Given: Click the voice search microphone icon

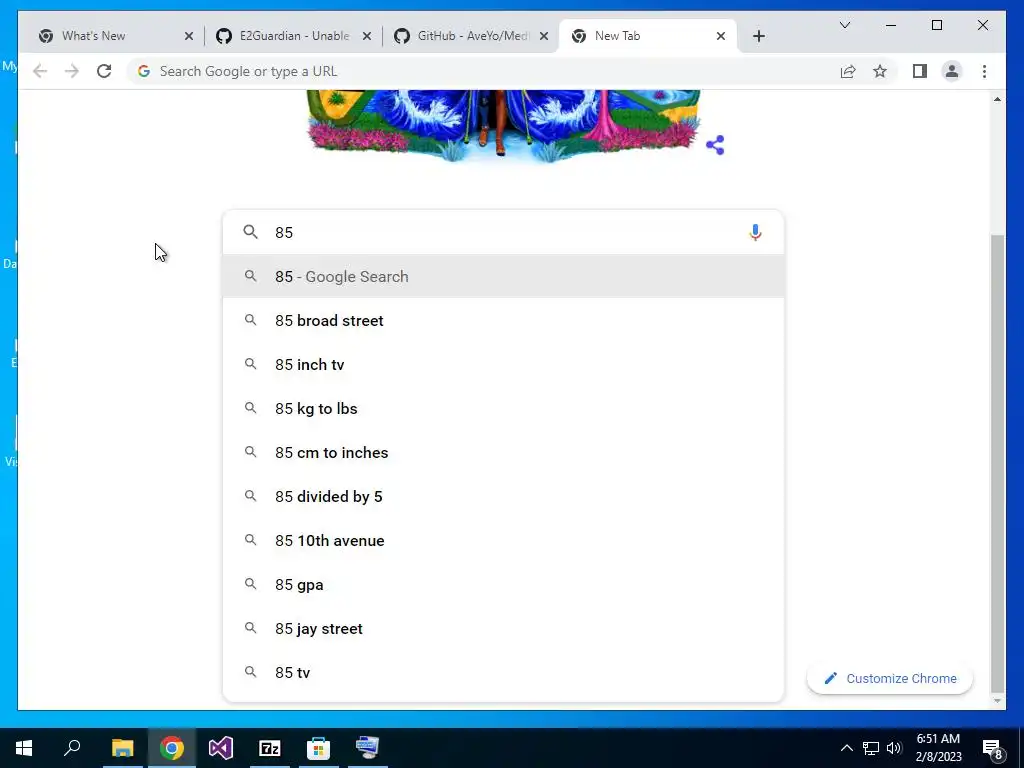Looking at the screenshot, I should (755, 232).
